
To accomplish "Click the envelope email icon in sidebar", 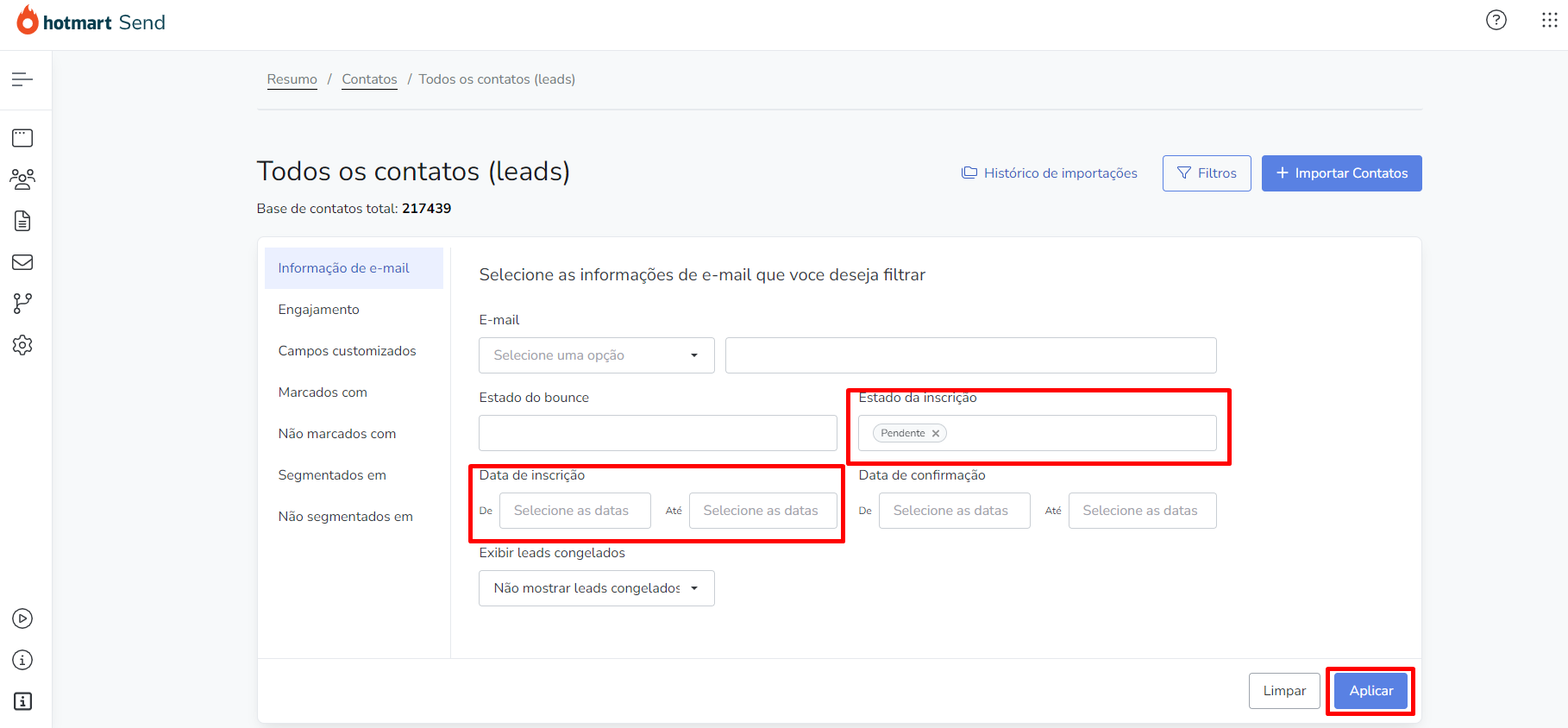I will pyautogui.click(x=22, y=262).
